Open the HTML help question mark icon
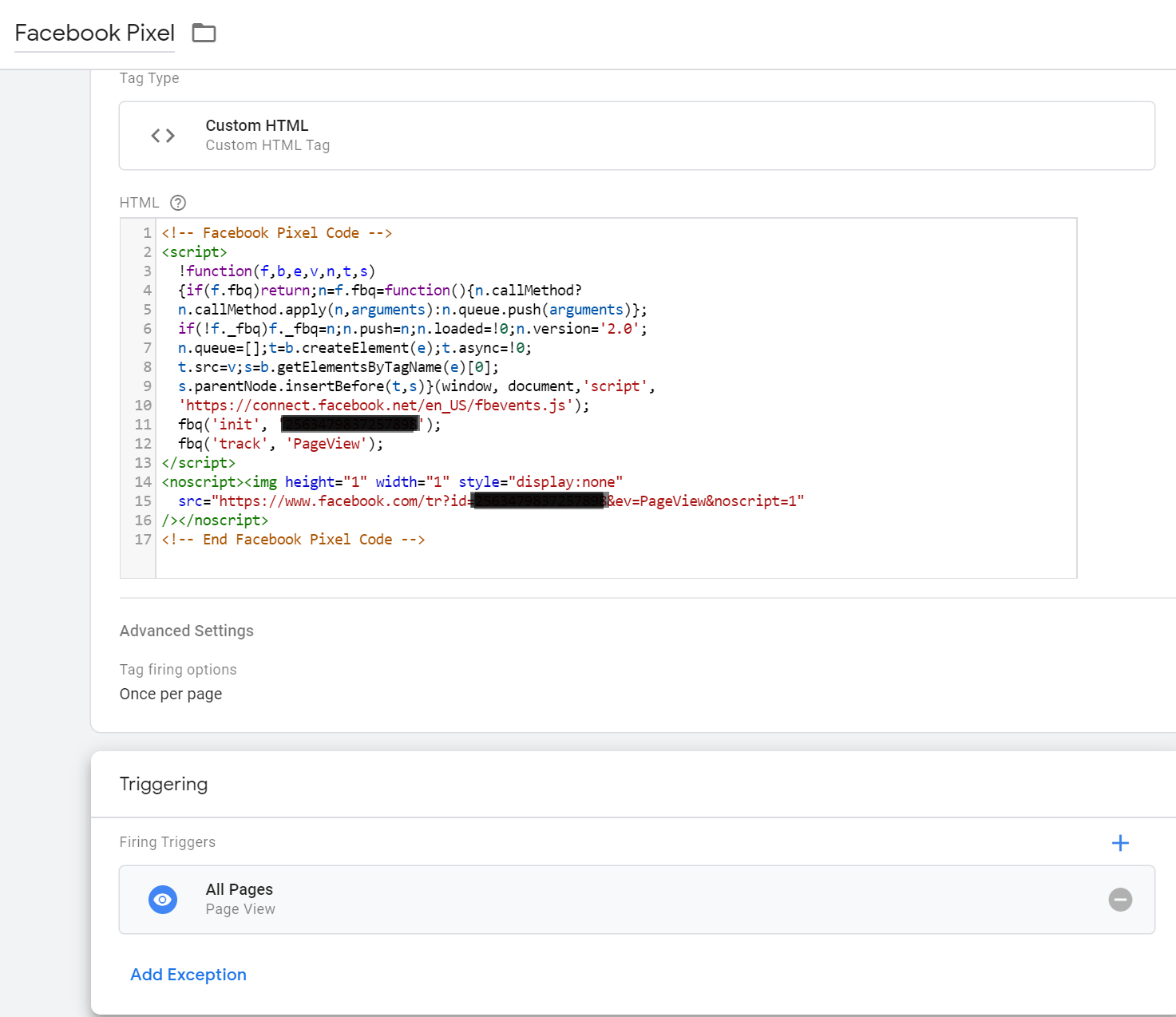 178,203
